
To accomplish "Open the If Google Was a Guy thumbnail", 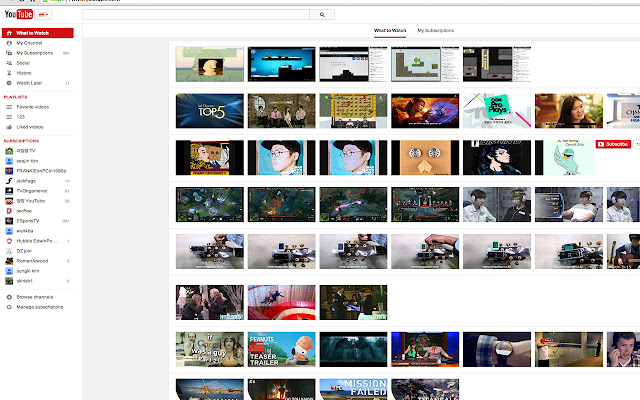I will tap(210, 349).
